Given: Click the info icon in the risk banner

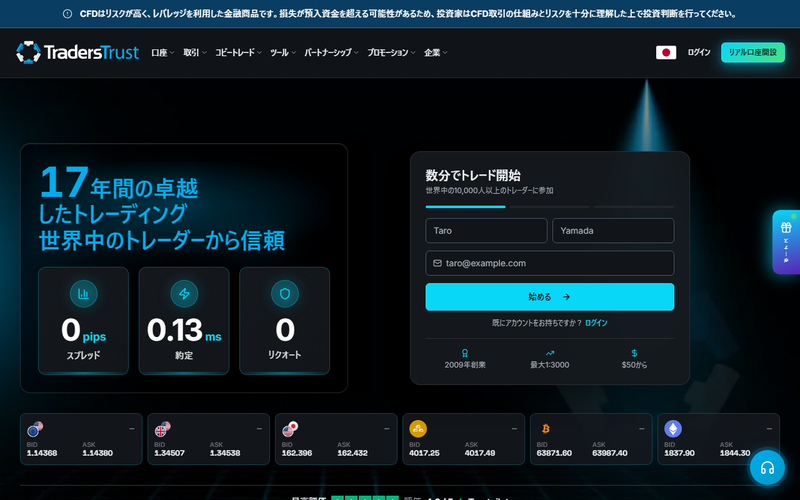Looking at the screenshot, I should click(x=67, y=14).
